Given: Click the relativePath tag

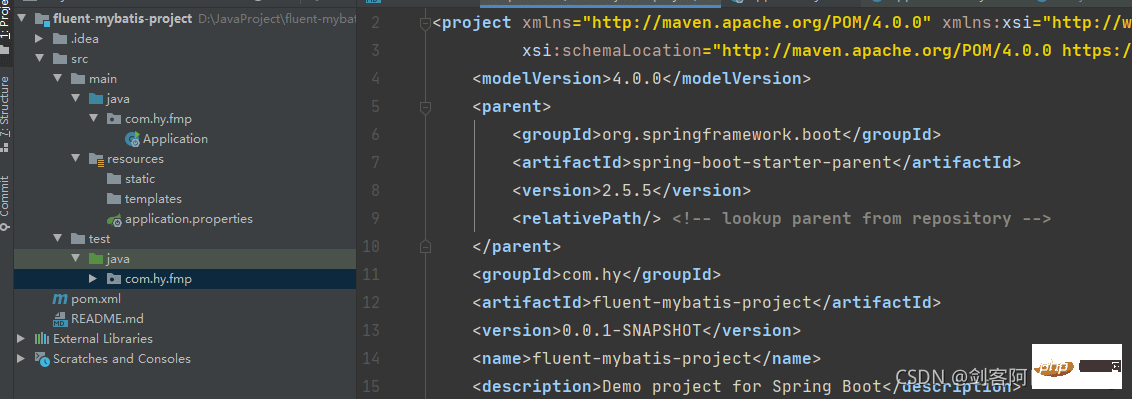Looking at the screenshot, I should pyautogui.click(x=587, y=219).
